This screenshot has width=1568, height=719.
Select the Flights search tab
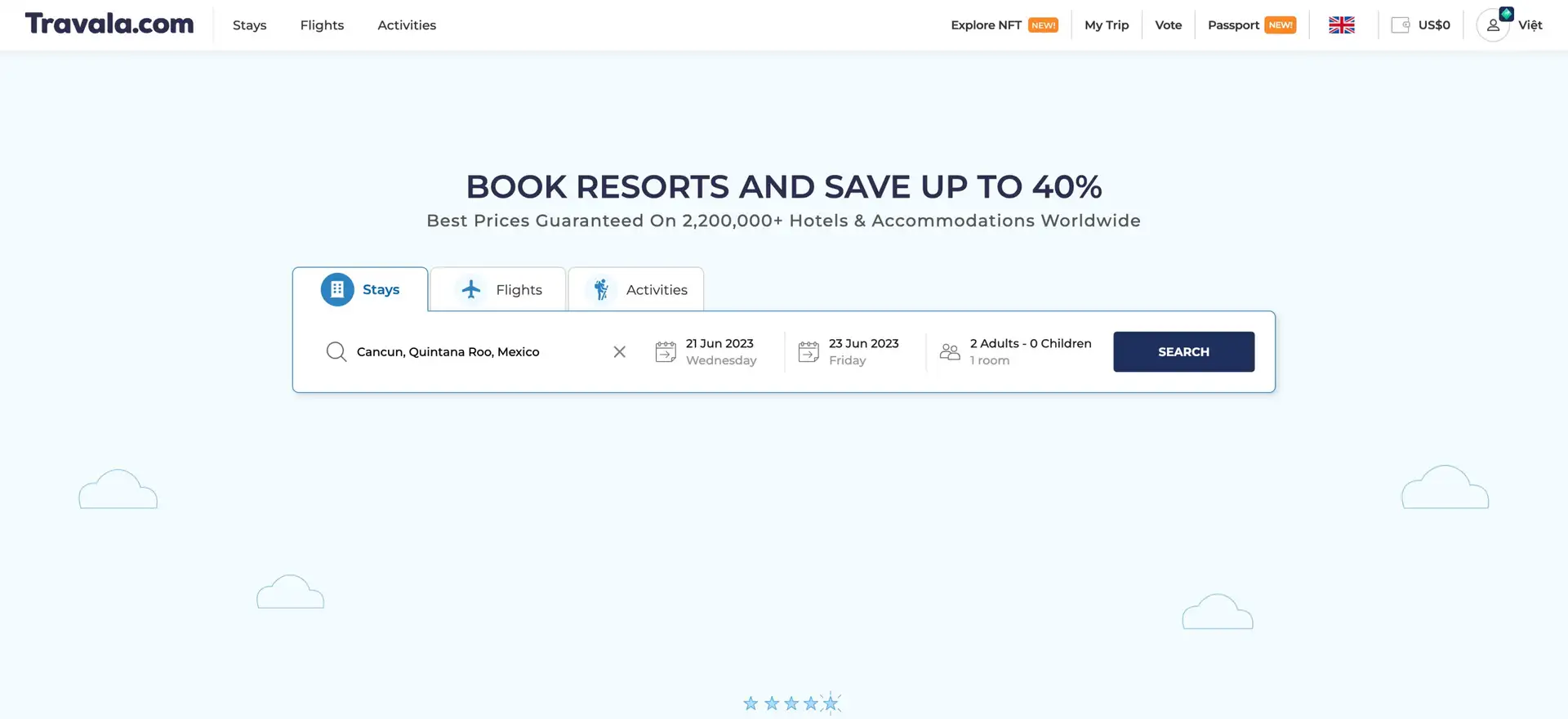(x=498, y=290)
